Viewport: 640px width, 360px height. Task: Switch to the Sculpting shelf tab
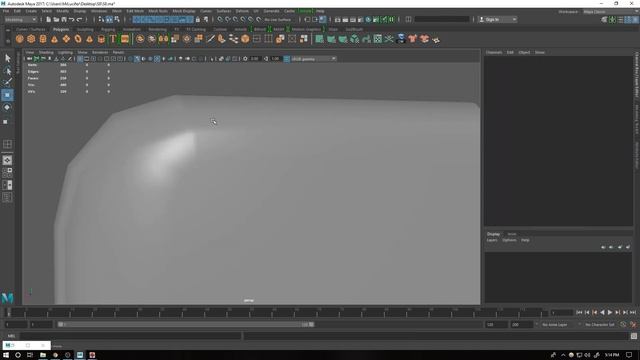85,29
